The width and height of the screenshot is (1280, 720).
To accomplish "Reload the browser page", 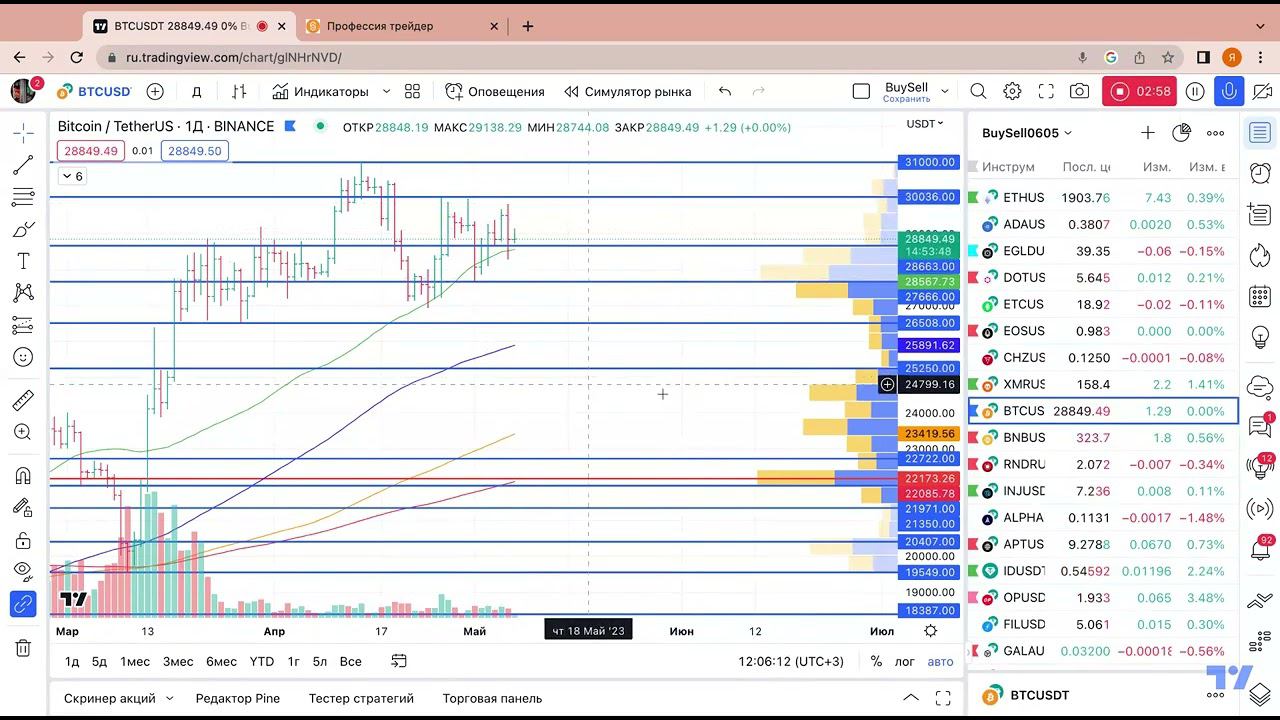I will click(x=76, y=57).
